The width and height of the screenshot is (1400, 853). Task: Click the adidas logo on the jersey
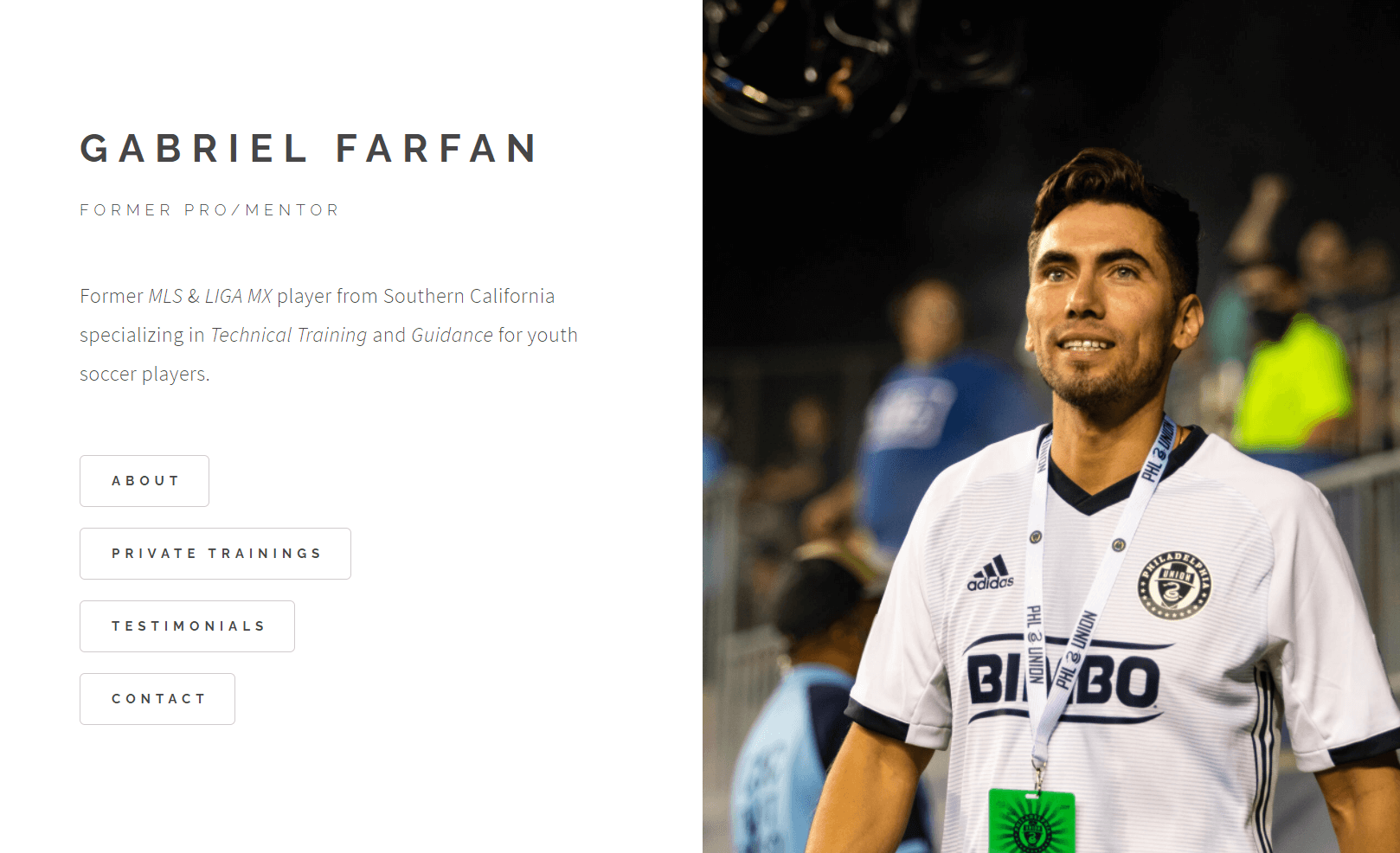click(x=991, y=574)
